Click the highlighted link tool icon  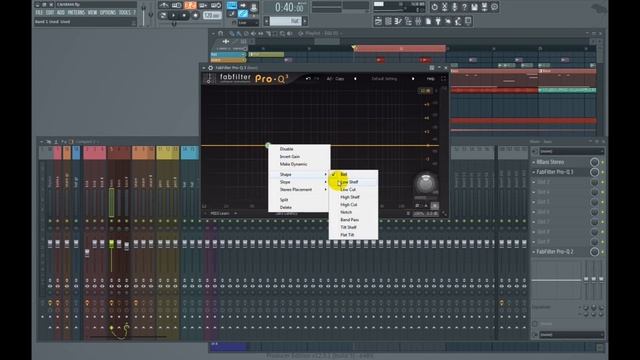pyautogui.click(x=242, y=13)
